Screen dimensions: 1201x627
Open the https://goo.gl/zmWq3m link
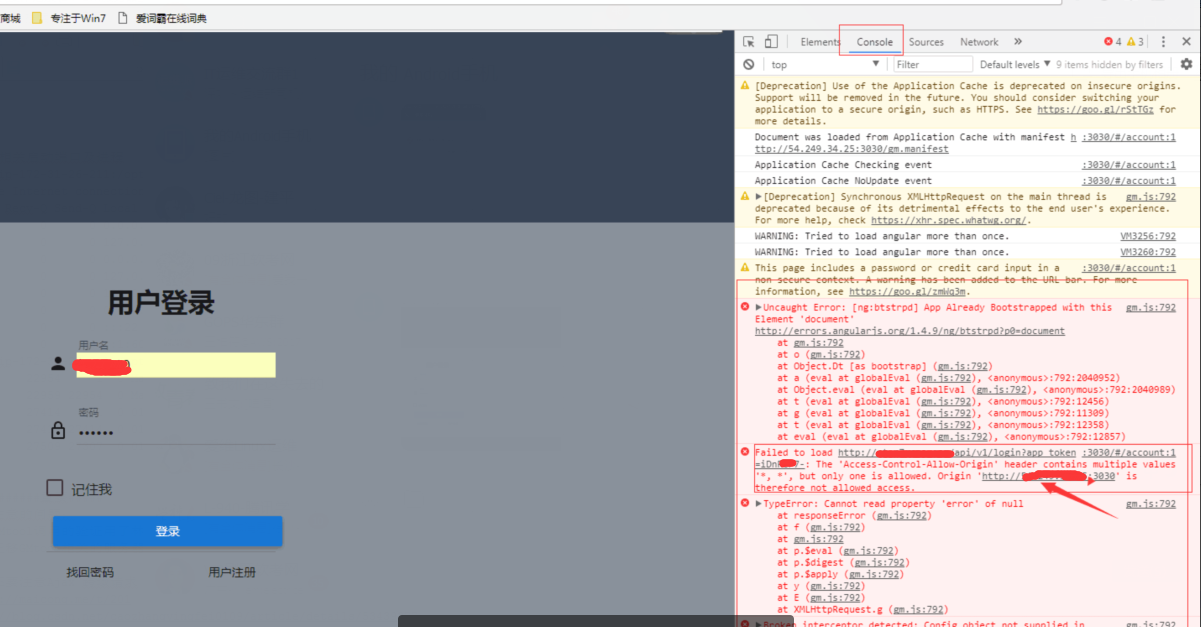(908, 292)
